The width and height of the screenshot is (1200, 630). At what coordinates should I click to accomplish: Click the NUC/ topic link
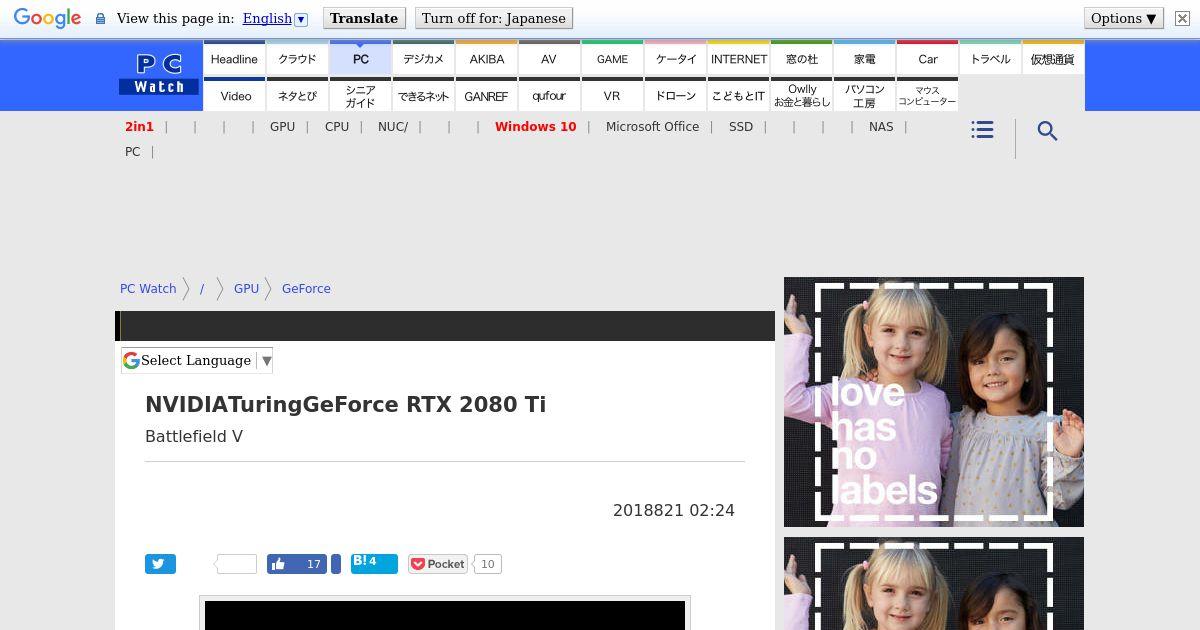tap(393, 127)
